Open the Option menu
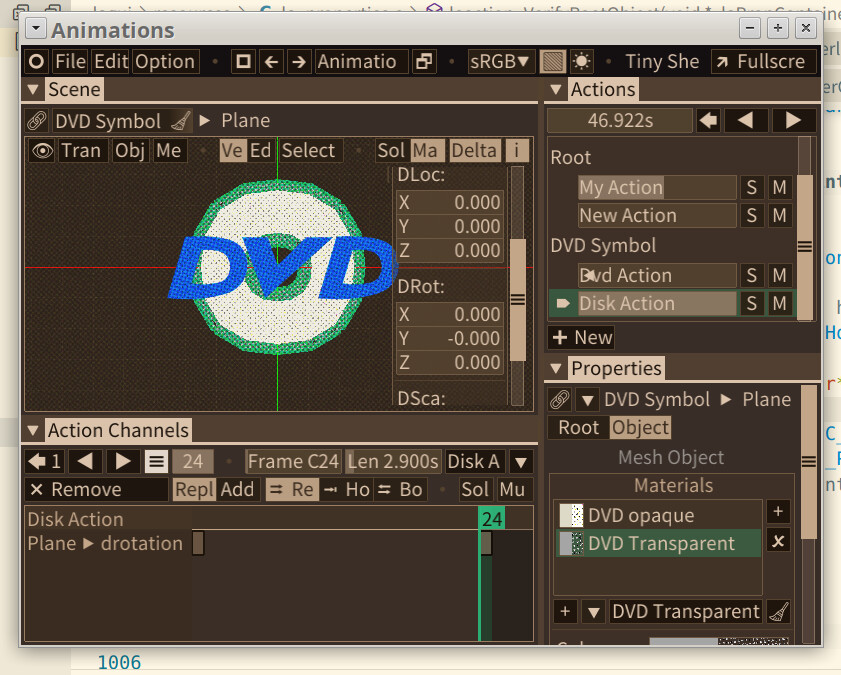841x675 pixels. 165,62
